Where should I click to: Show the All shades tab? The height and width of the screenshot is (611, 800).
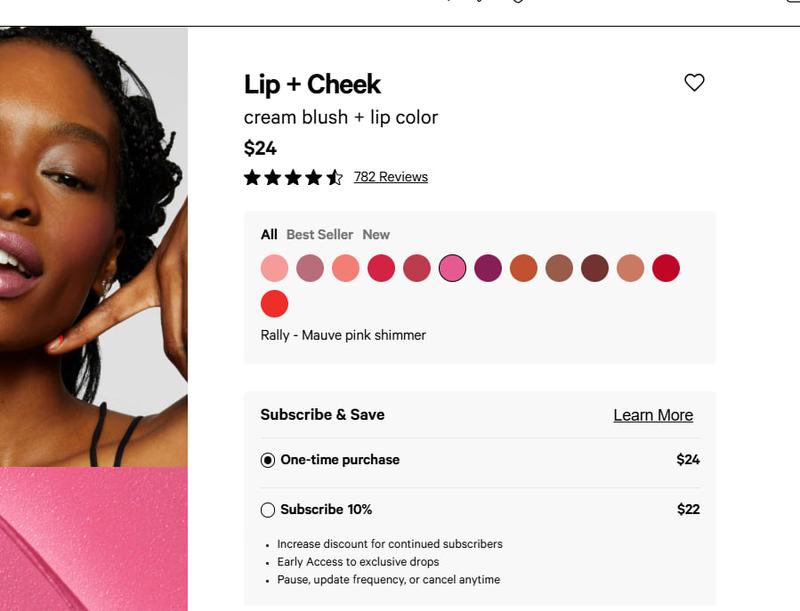[269, 235]
